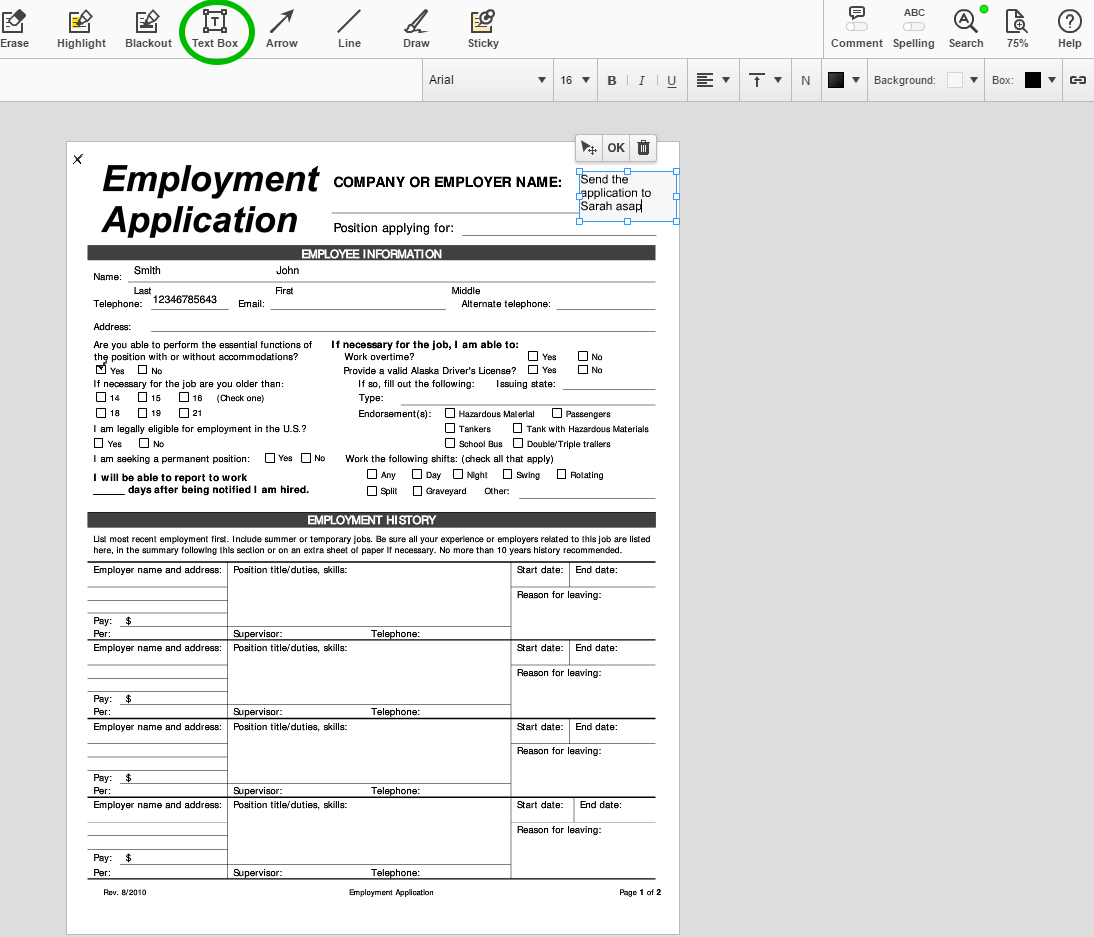Select the Arrow tool
Screen dimensions: 1094x937
[282, 29]
